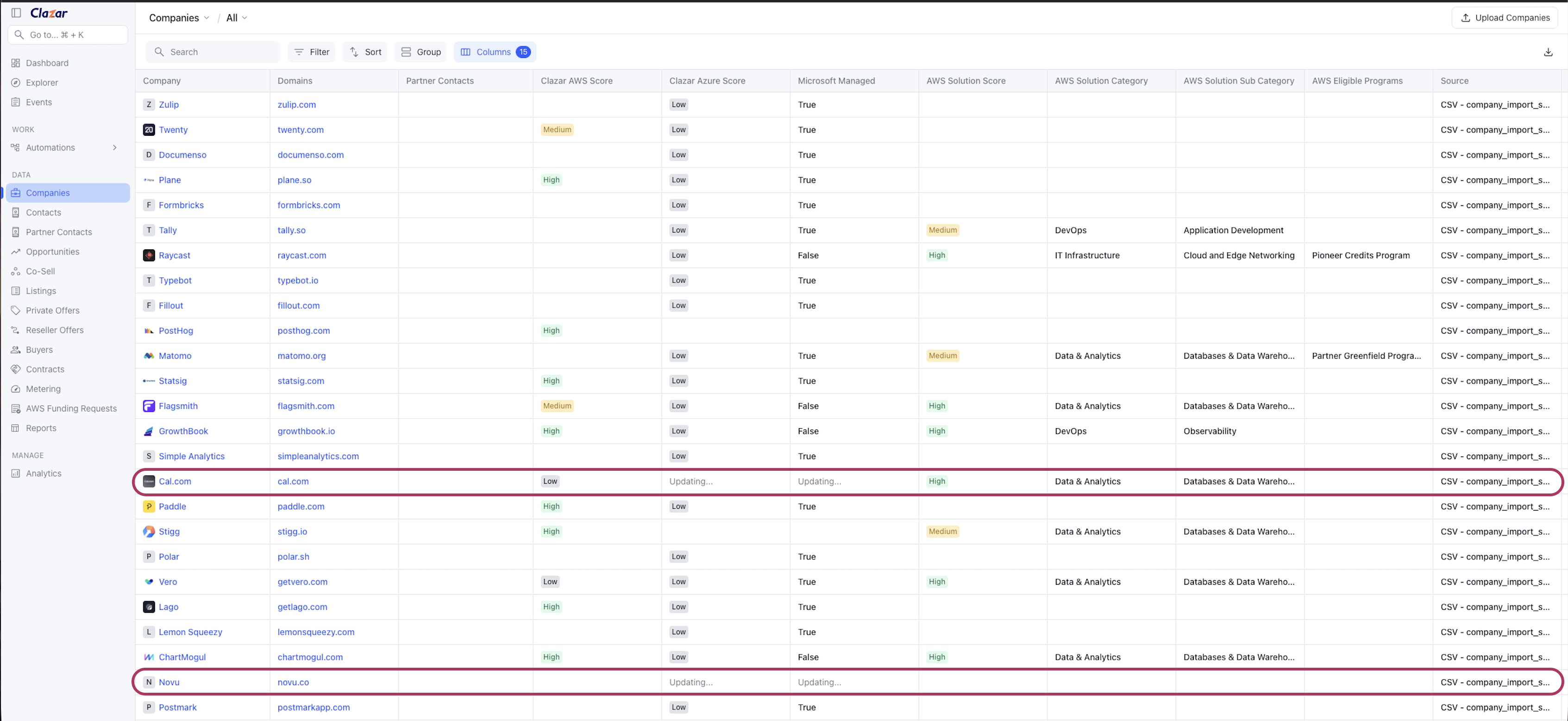Click the Twenty company logo icon

tap(149, 130)
